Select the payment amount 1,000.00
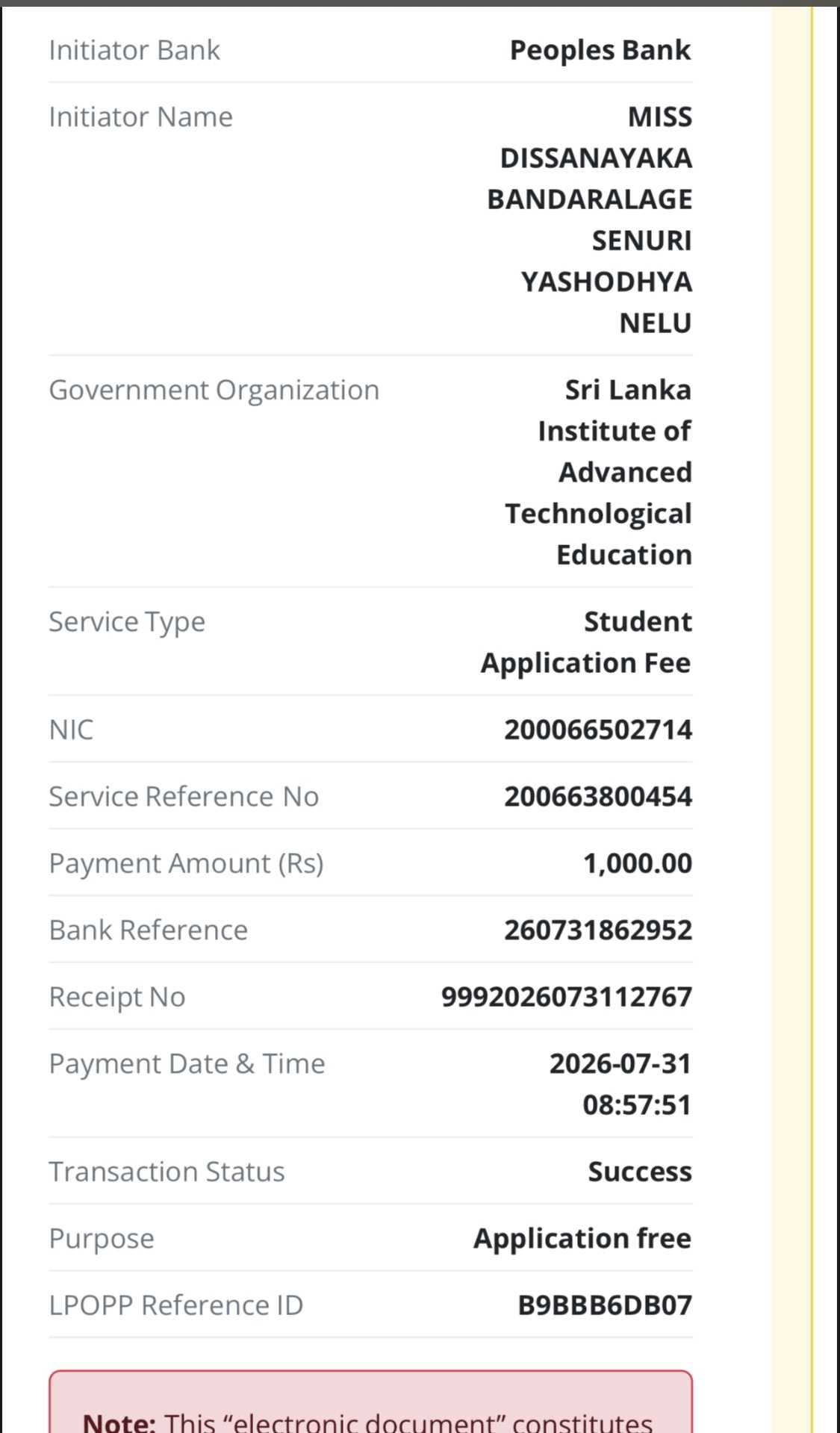840x1433 pixels. (638, 863)
